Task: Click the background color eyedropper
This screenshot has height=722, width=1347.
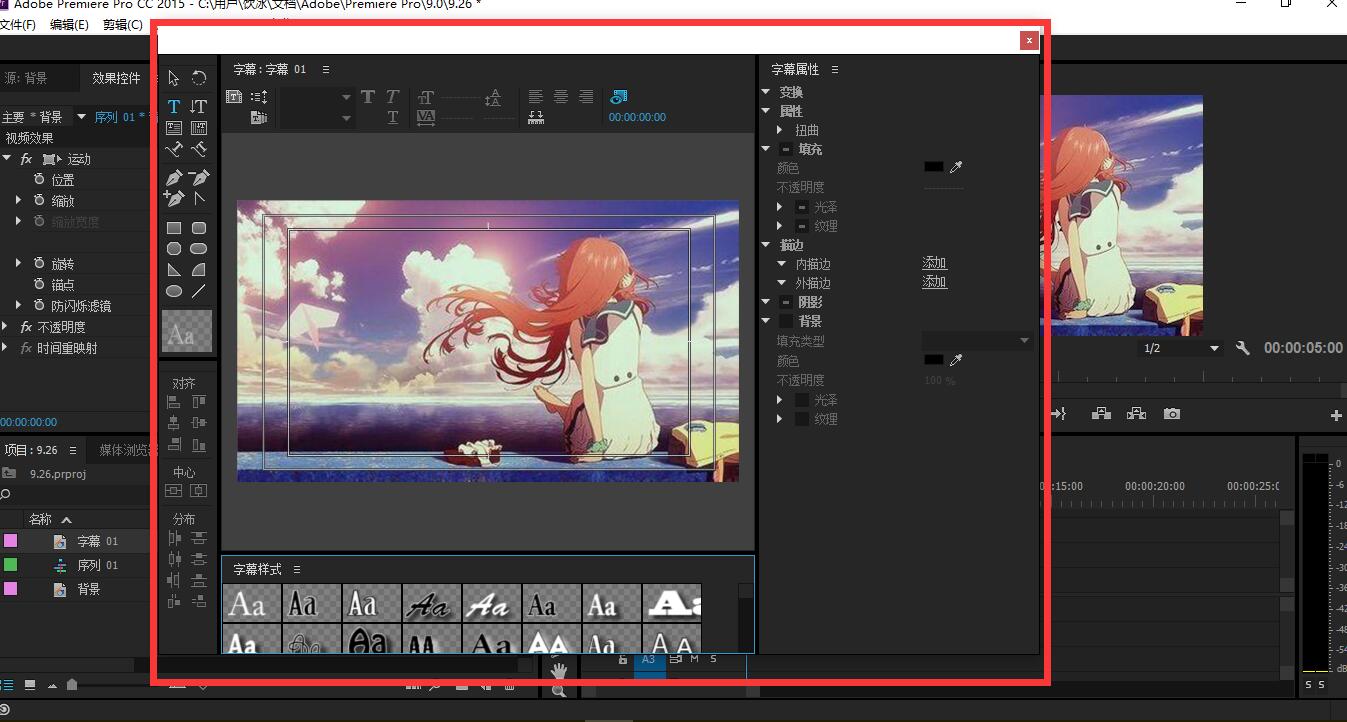Action: click(956, 360)
